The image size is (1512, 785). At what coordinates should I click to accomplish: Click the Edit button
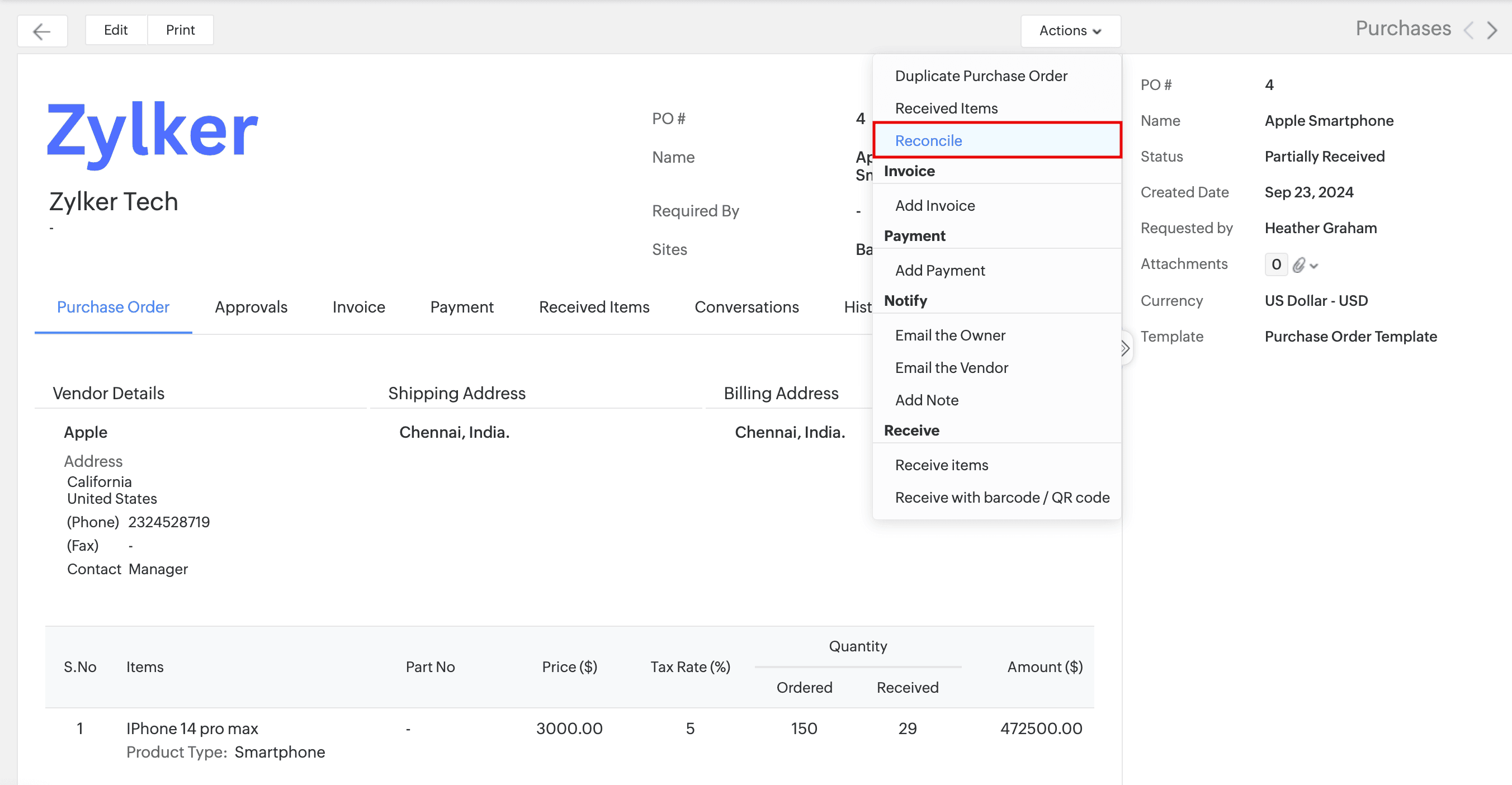[116, 30]
